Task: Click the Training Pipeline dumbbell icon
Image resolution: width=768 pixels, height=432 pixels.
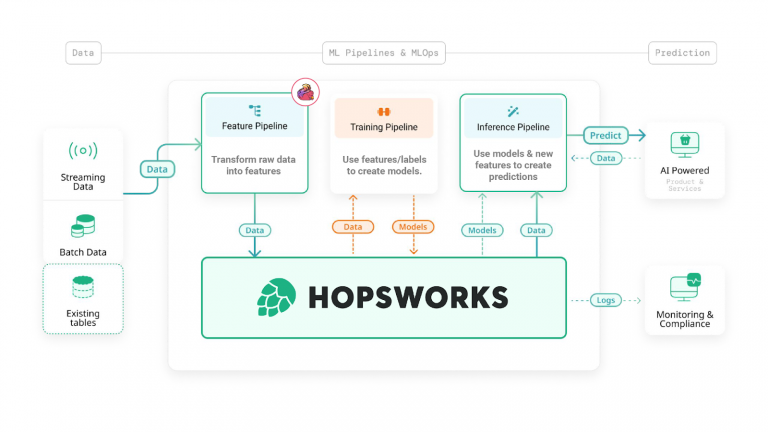Action: 384,112
